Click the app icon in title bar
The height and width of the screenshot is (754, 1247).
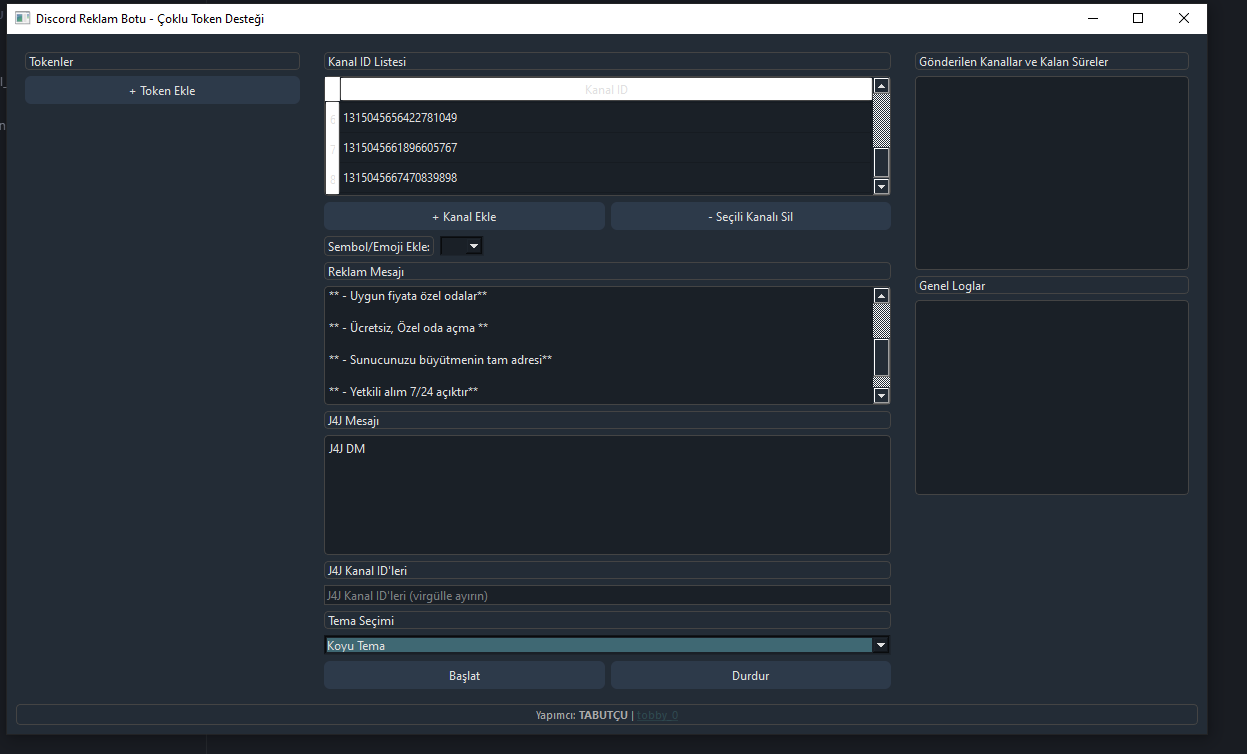pyautogui.click(x=22, y=19)
